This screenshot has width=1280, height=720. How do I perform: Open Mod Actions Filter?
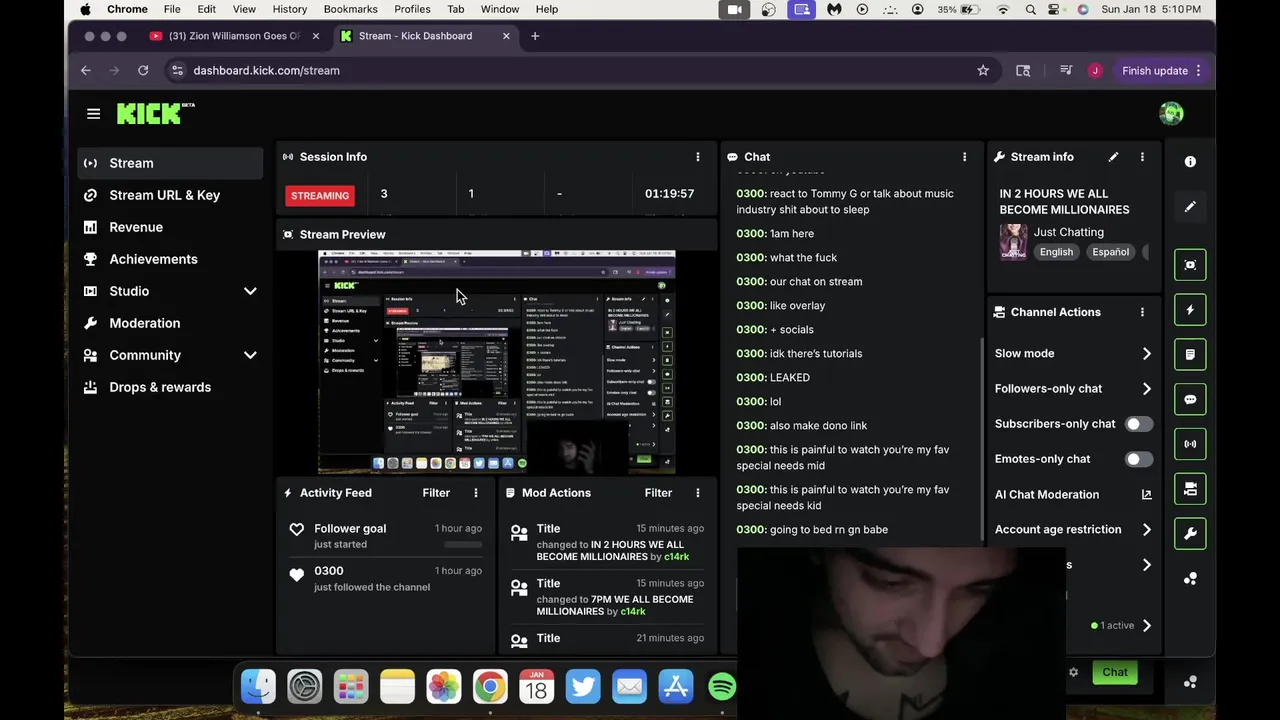click(x=658, y=493)
